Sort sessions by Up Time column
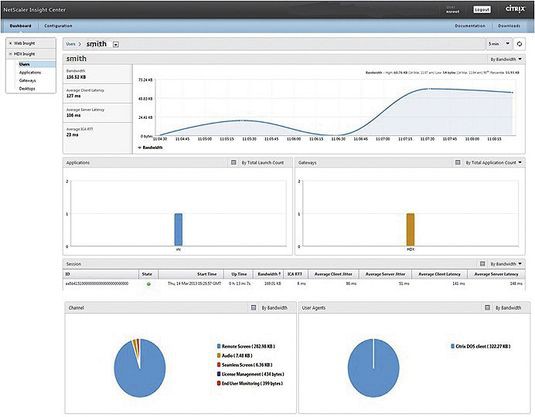Screen dimensions: 535x417 pyautogui.click(x=238, y=274)
